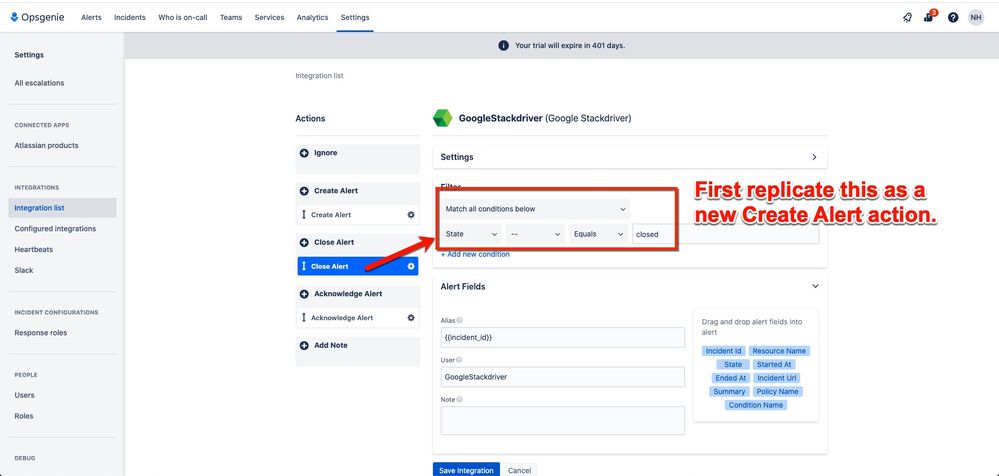
Task: Open the Alerts tab
Action: pos(91,18)
